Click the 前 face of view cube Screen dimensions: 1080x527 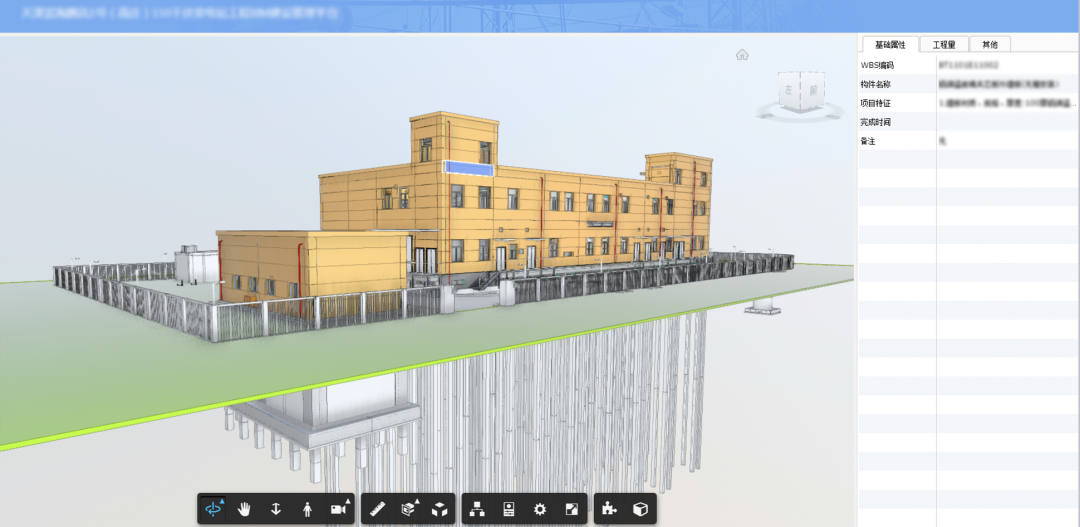click(813, 90)
